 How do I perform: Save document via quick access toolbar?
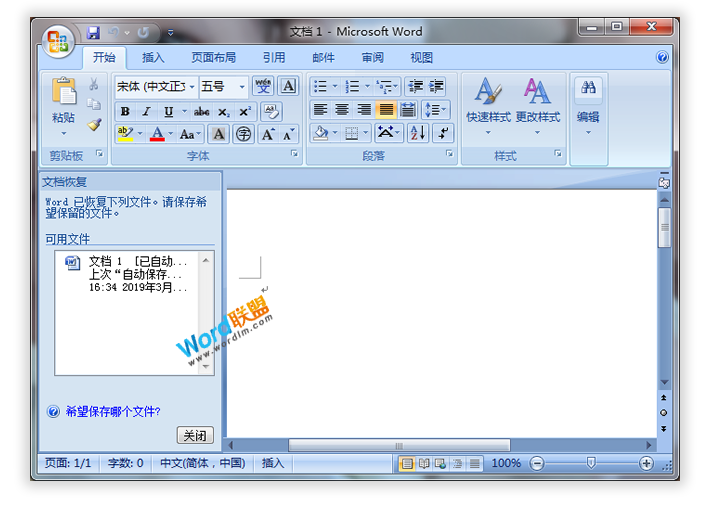[93, 32]
